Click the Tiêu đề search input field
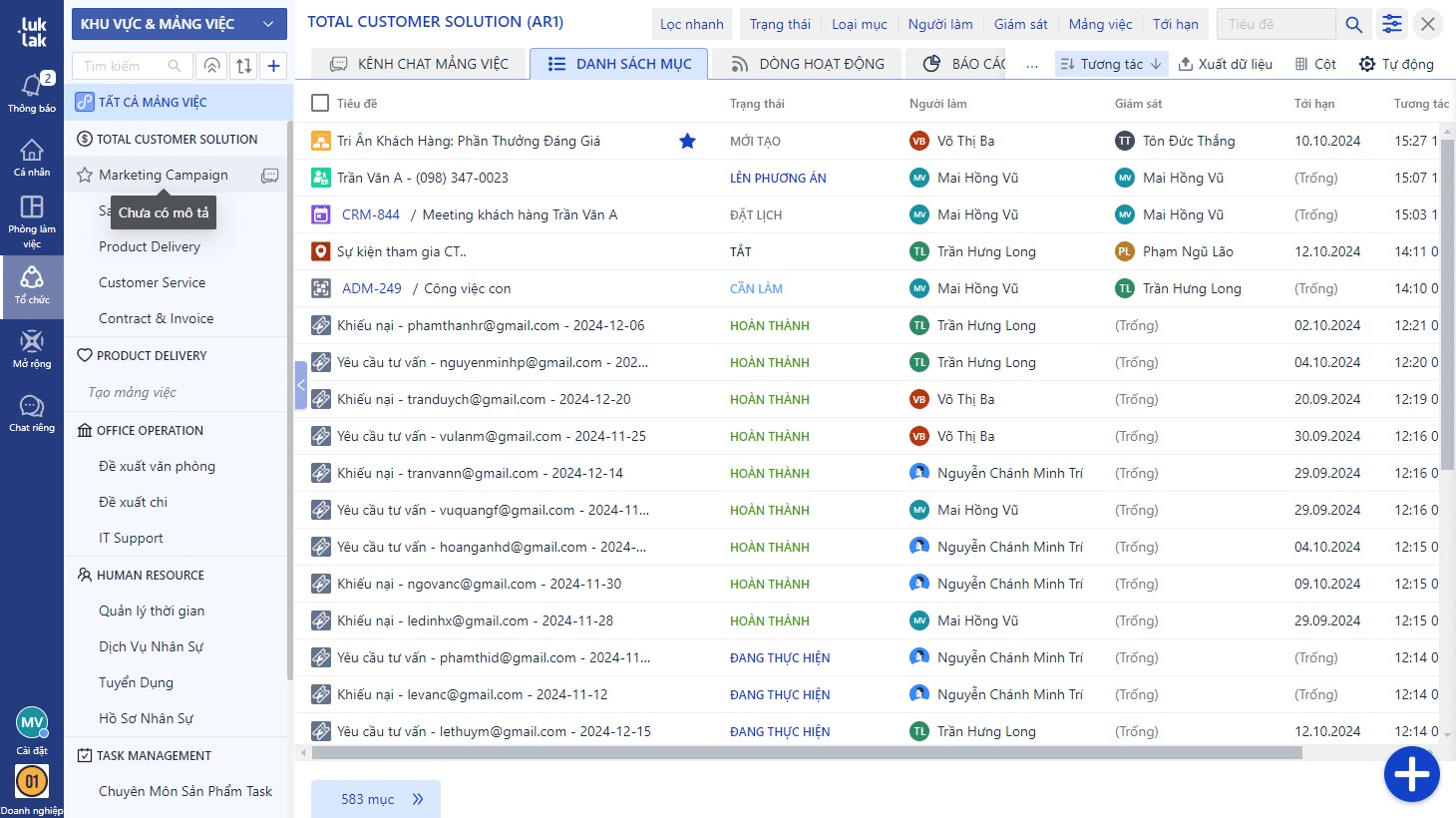The height and width of the screenshot is (818, 1456). pos(1275,24)
